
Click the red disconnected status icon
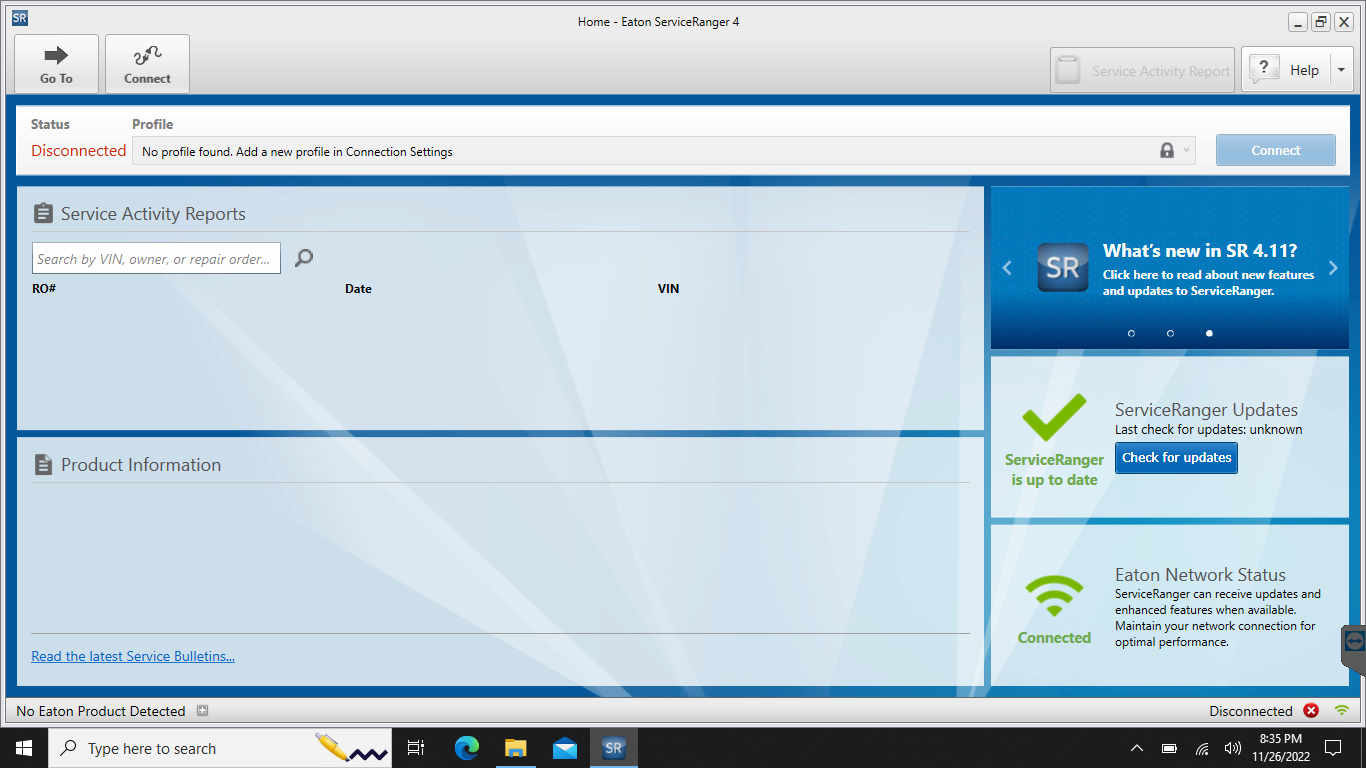pyautogui.click(x=1311, y=711)
